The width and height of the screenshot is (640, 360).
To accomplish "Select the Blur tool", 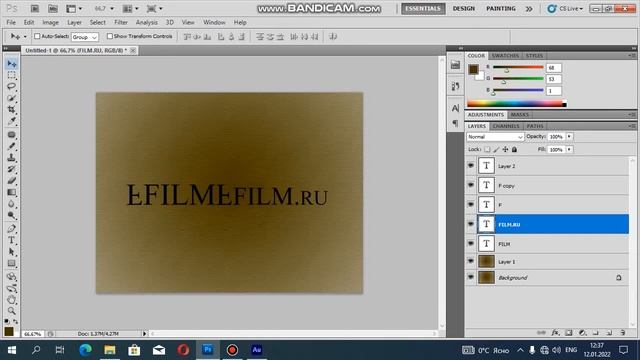I will coord(11,204).
